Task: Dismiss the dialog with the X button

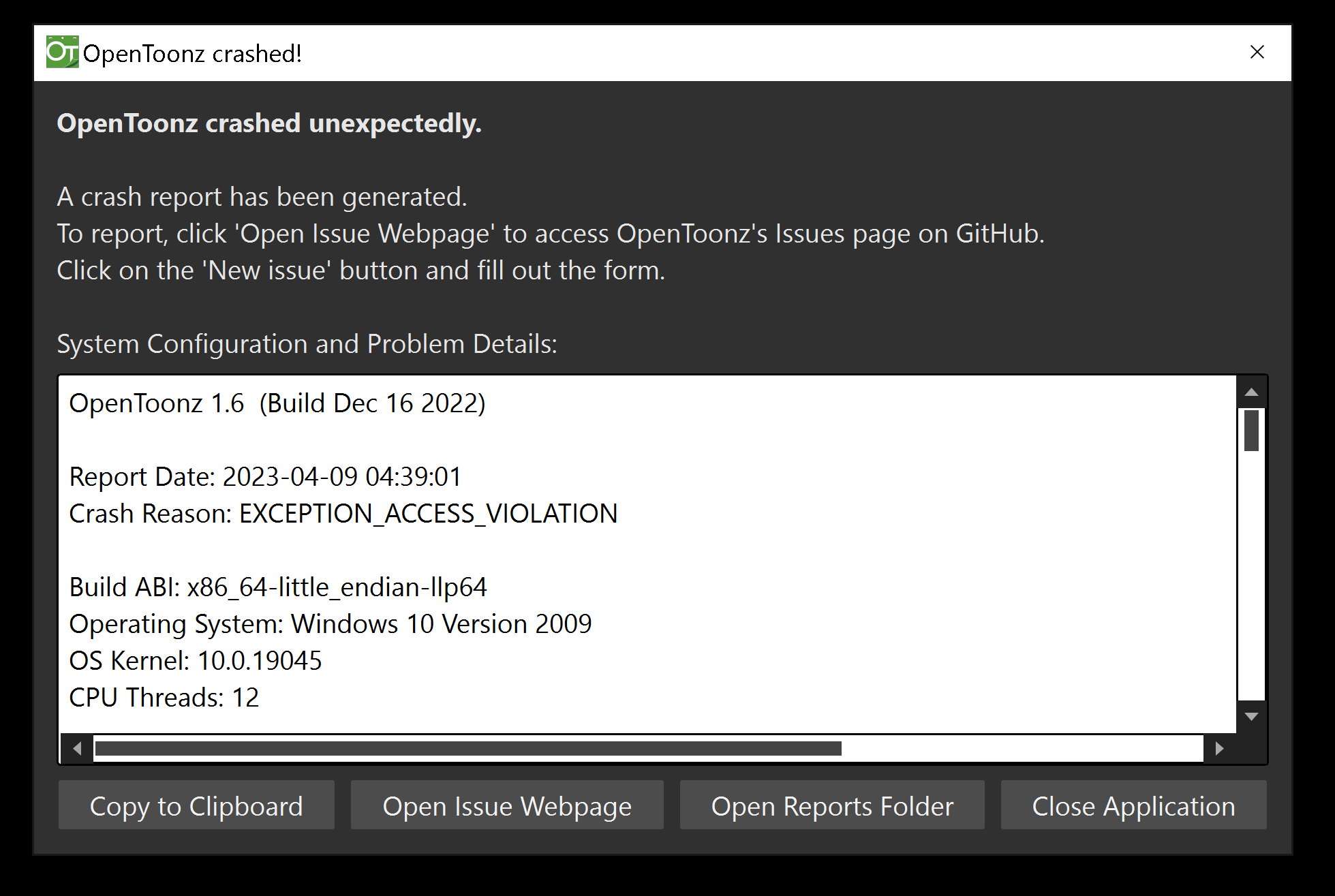Action: click(1257, 52)
